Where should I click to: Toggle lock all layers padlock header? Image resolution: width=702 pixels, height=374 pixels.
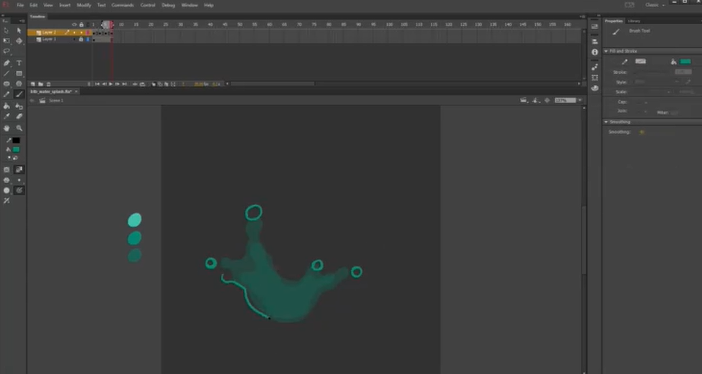point(81,25)
